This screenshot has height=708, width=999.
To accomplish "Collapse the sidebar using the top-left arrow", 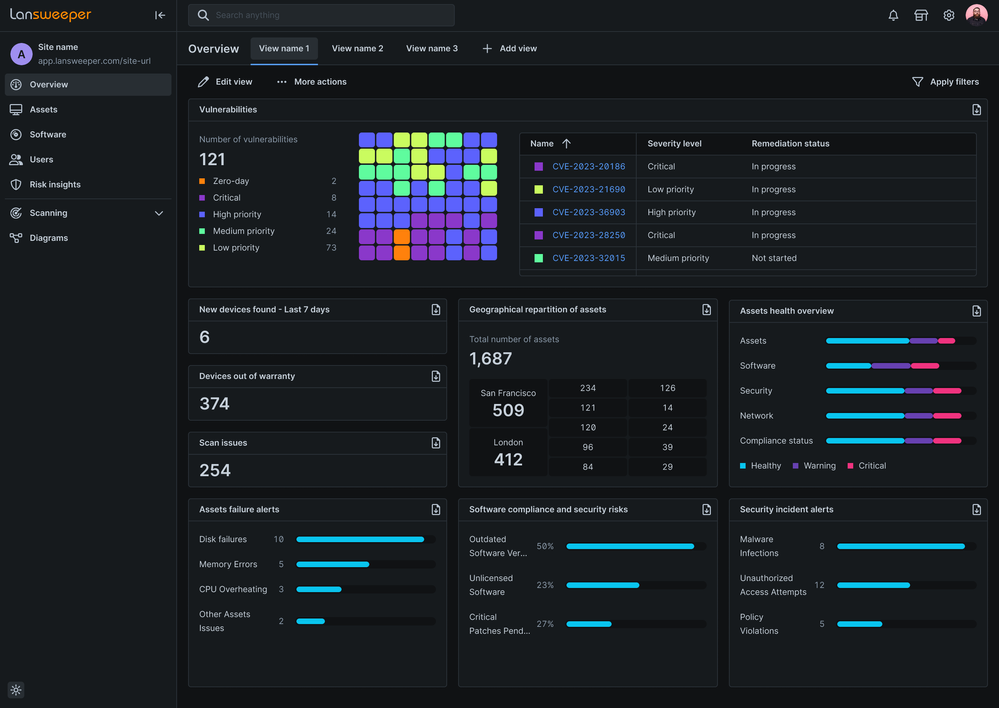I will [x=159, y=15].
